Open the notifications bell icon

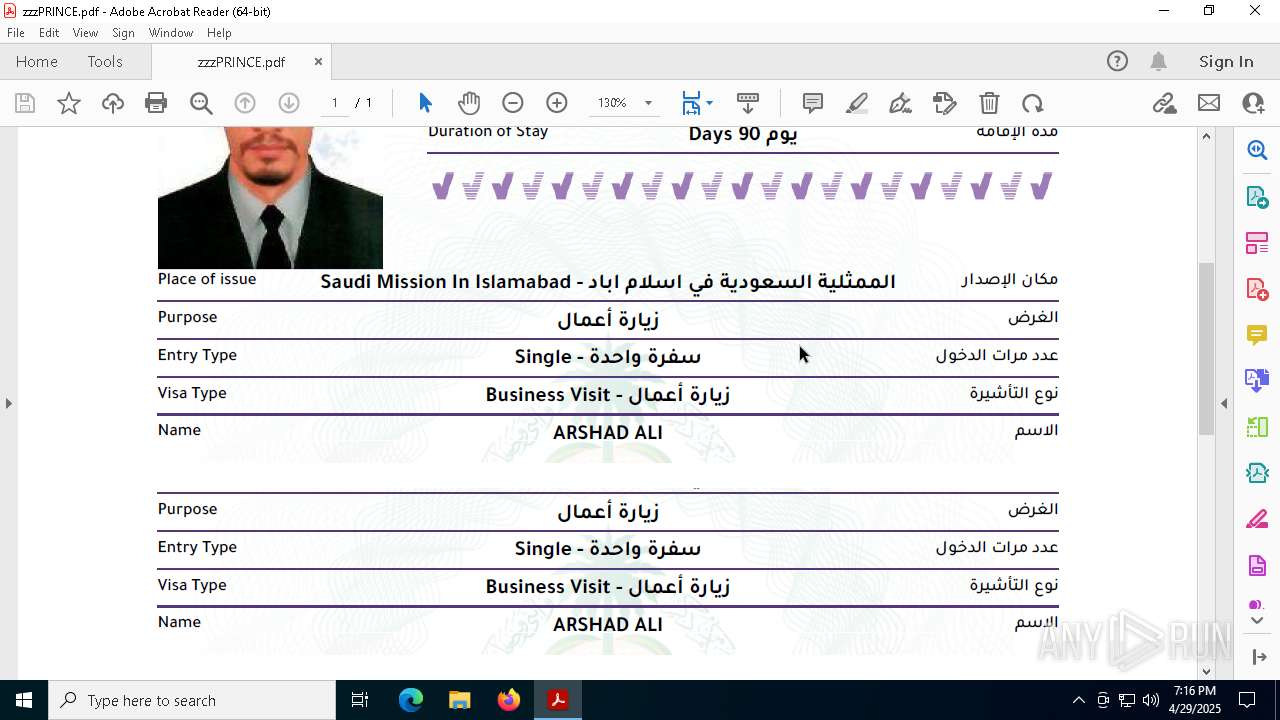(x=1158, y=61)
